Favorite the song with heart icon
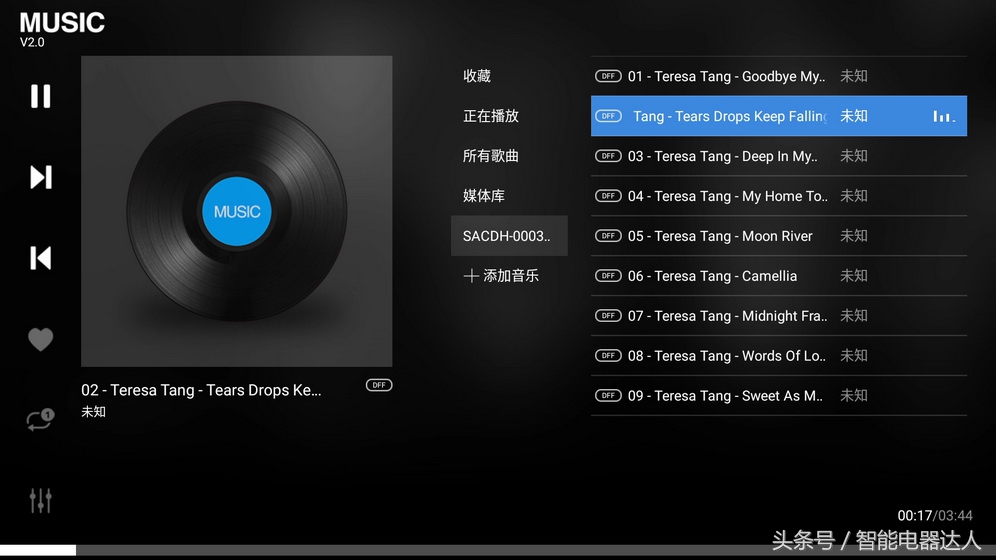Viewport: 996px width, 560px height. 41,339
